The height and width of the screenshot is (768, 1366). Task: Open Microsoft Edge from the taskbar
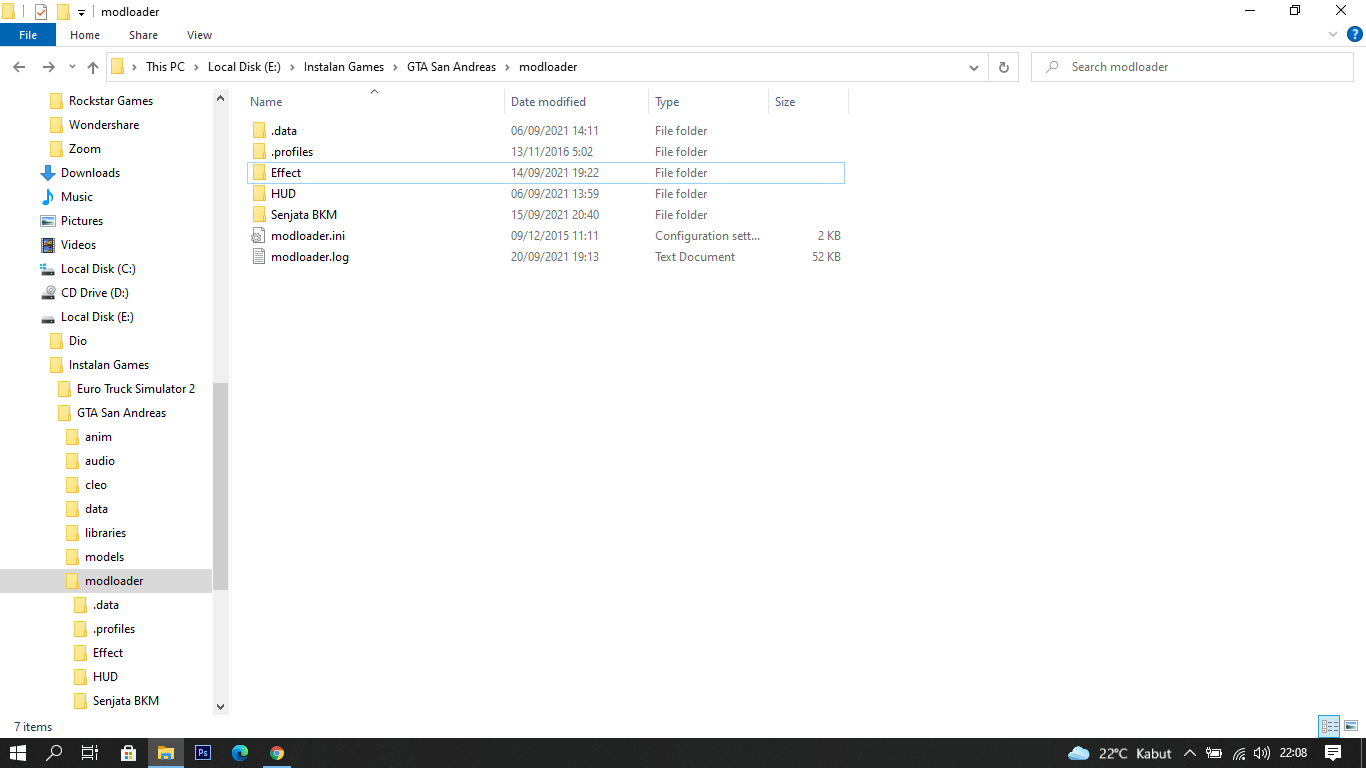coord(240,753)
